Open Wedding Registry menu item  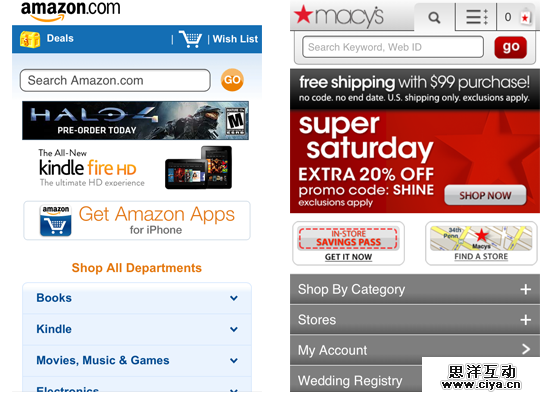(x=356, y=379)
